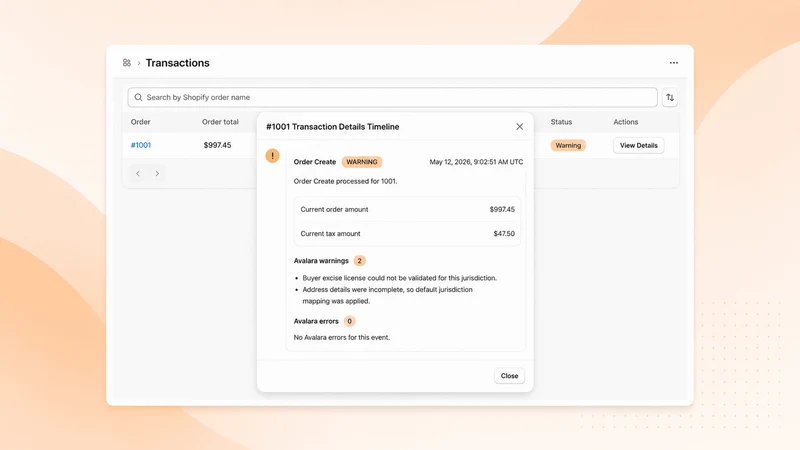This screenshot has height=450, width=800.
Task: Click the buyer excise license warning message
Action: (x=399, y=278)
